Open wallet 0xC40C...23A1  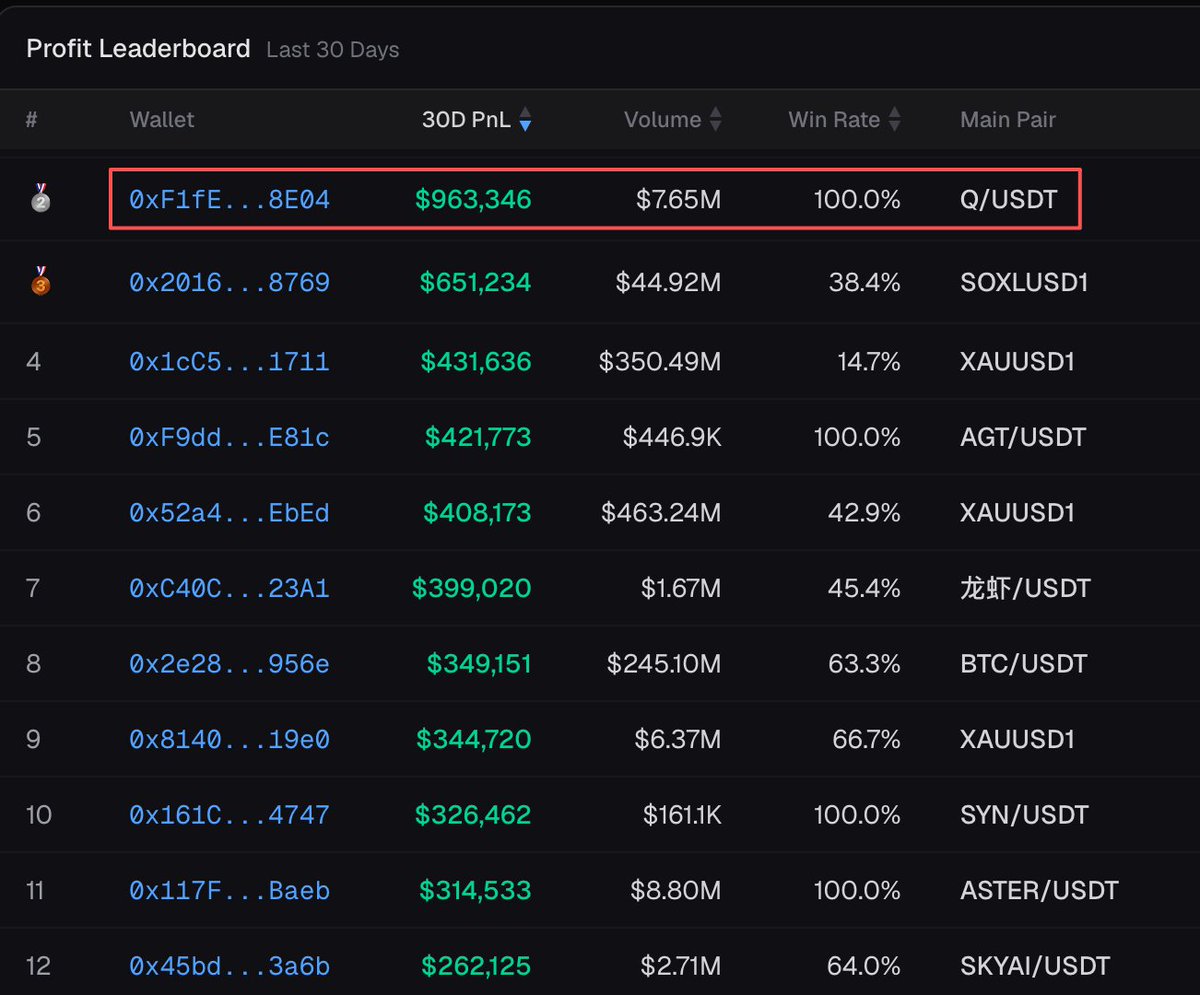(x=229, y=588)
